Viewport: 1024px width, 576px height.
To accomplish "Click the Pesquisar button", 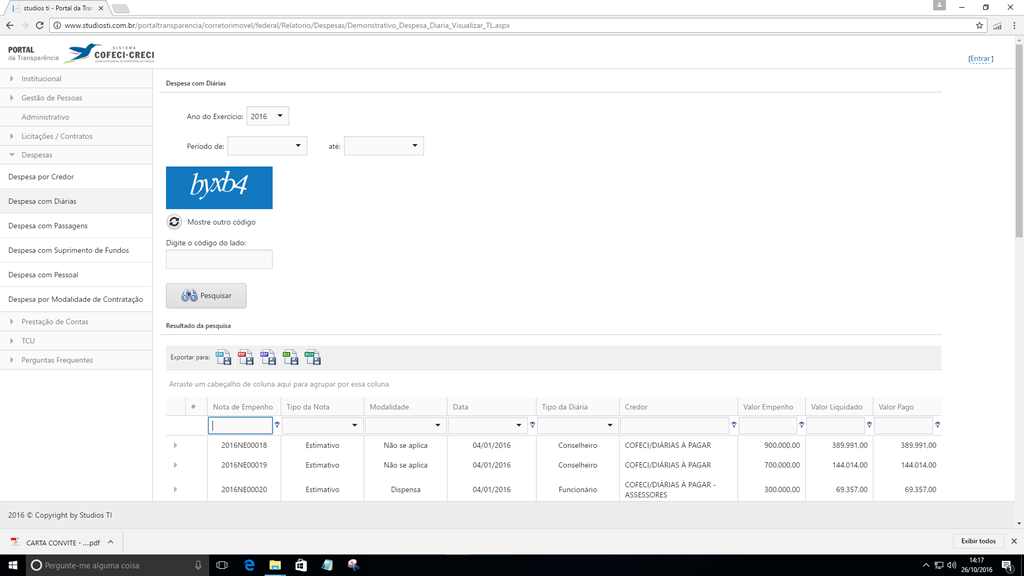I will (206, 296).
